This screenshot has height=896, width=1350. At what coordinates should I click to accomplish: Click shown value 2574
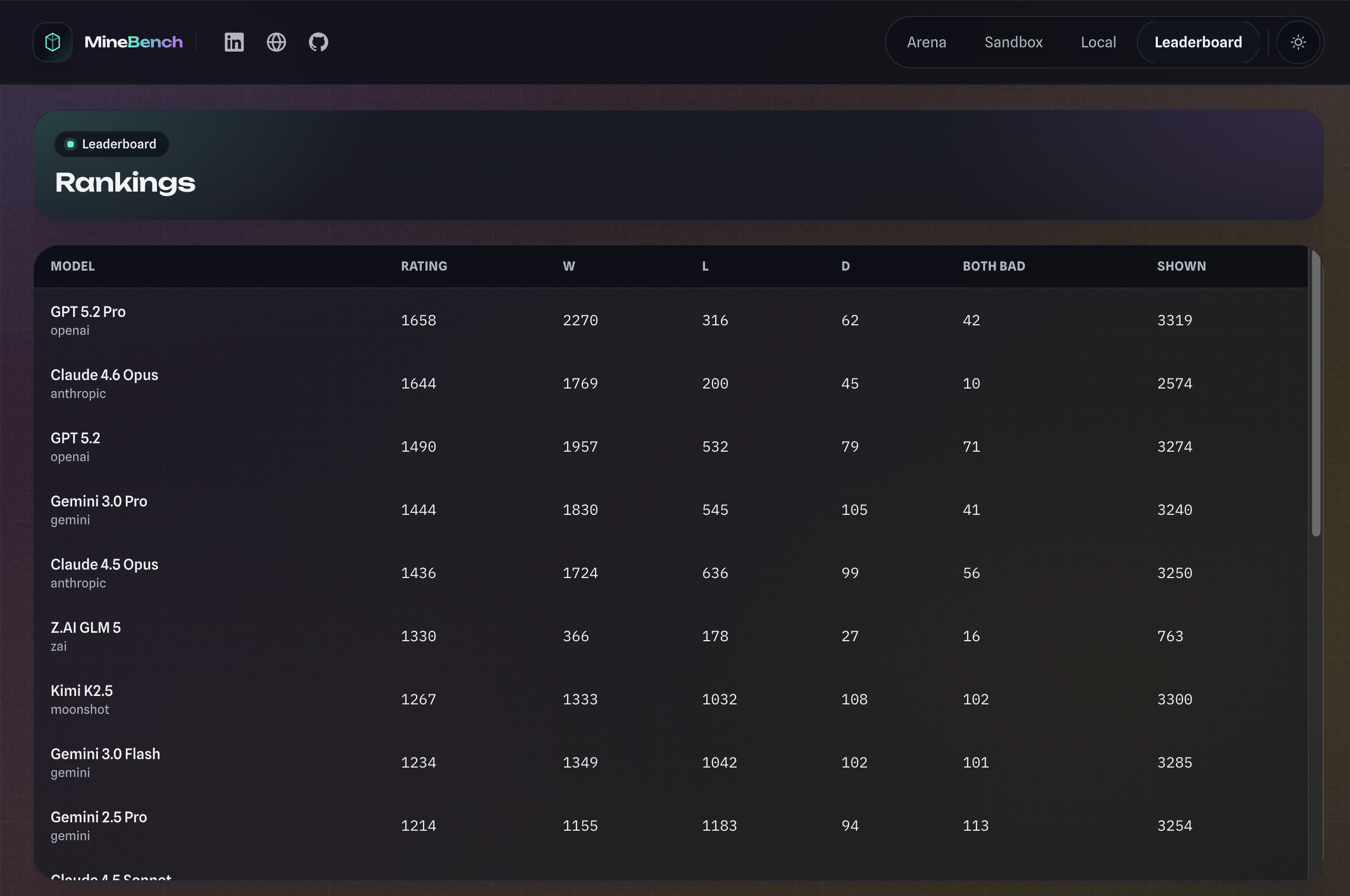click(1175, 383)
